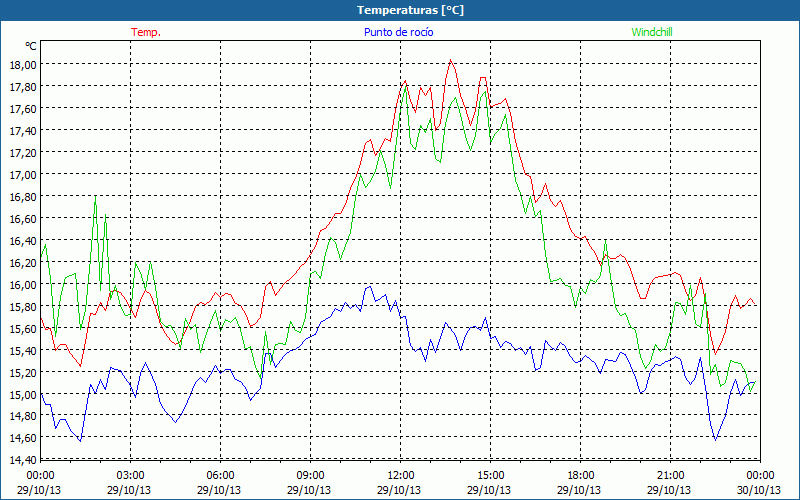The width and height of the screenshot is (800, 500).
Task: Click the 15,20 y-axis value
Action: [23, 372]
